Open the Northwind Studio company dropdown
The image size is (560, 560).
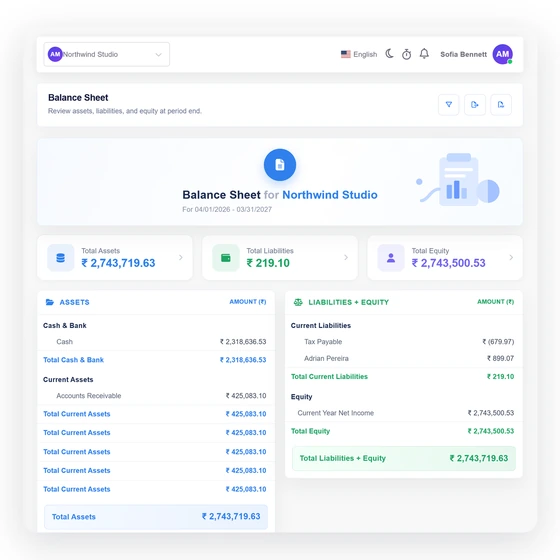click(106, 54)
